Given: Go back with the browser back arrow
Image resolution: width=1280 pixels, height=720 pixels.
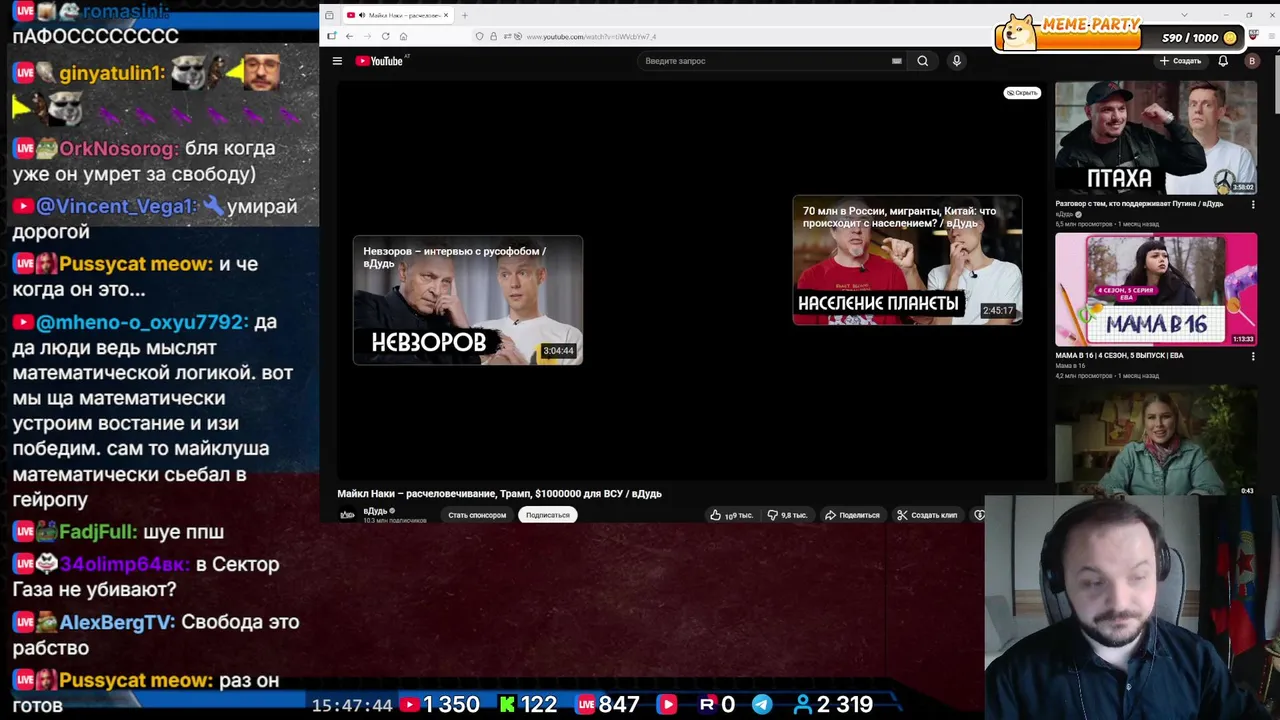Looking at the screenshot, I should click(349, 36).
